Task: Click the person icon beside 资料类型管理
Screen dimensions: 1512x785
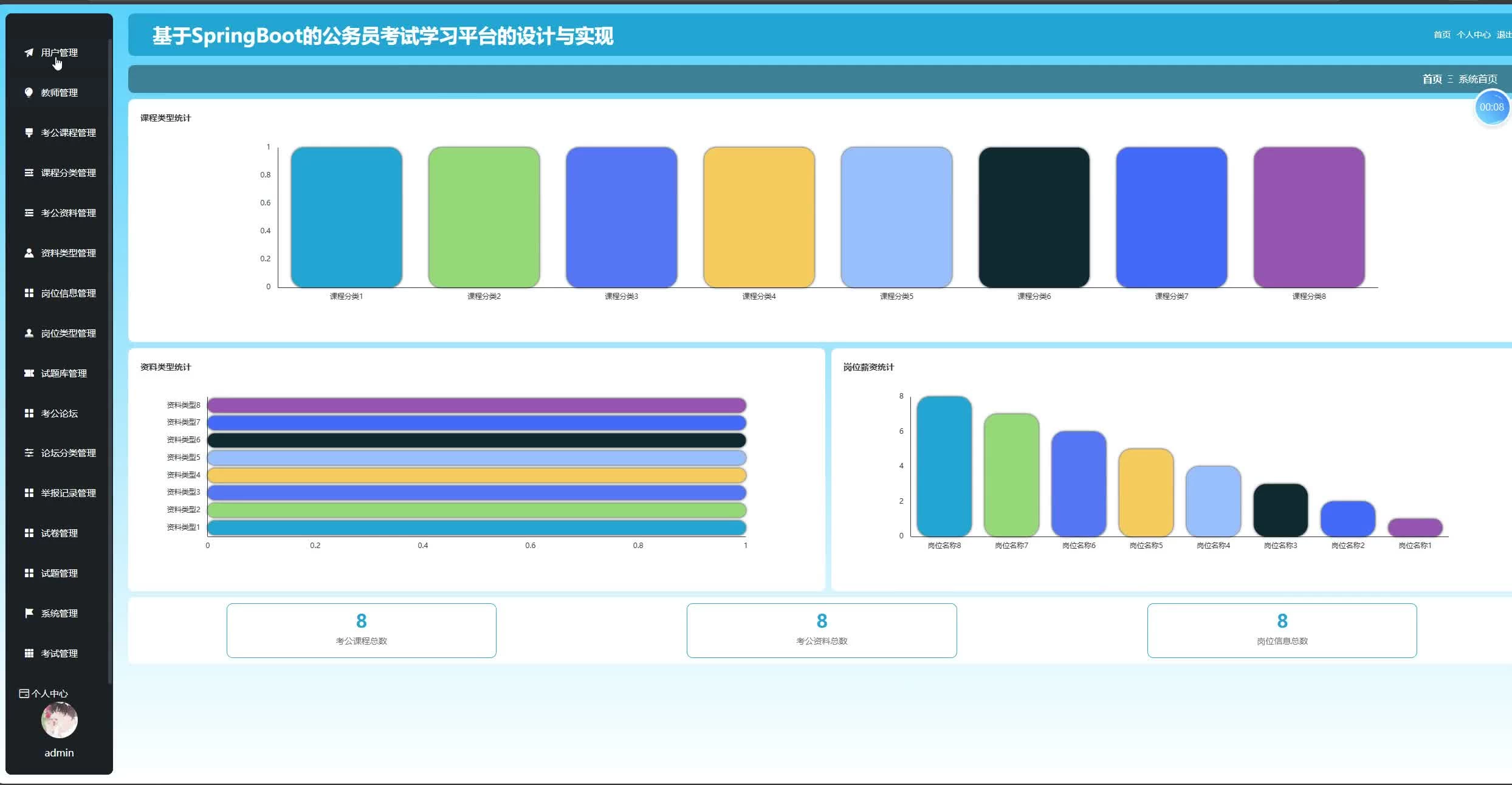Action: (29, 253)
